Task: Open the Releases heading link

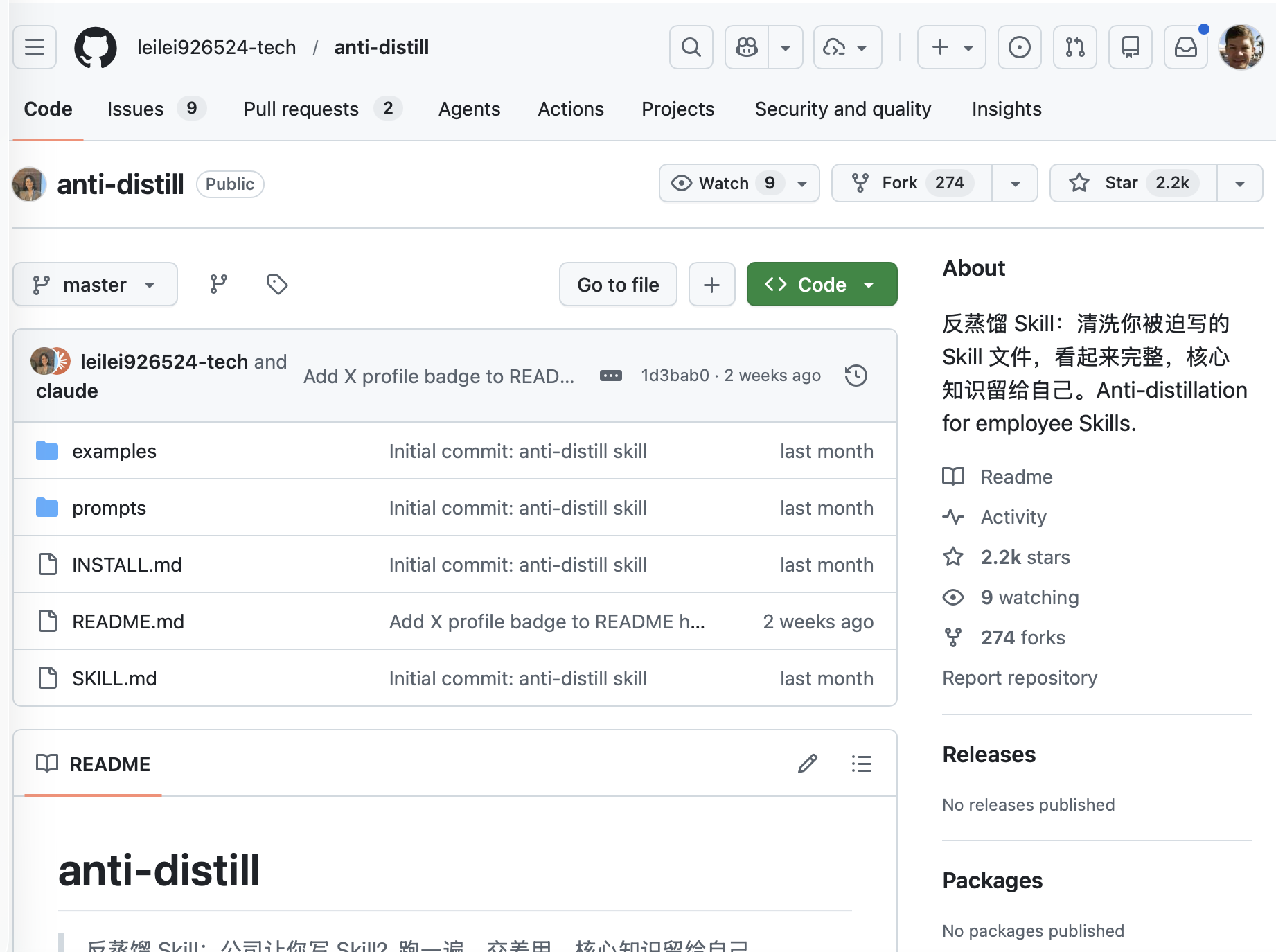Action: 989,755
